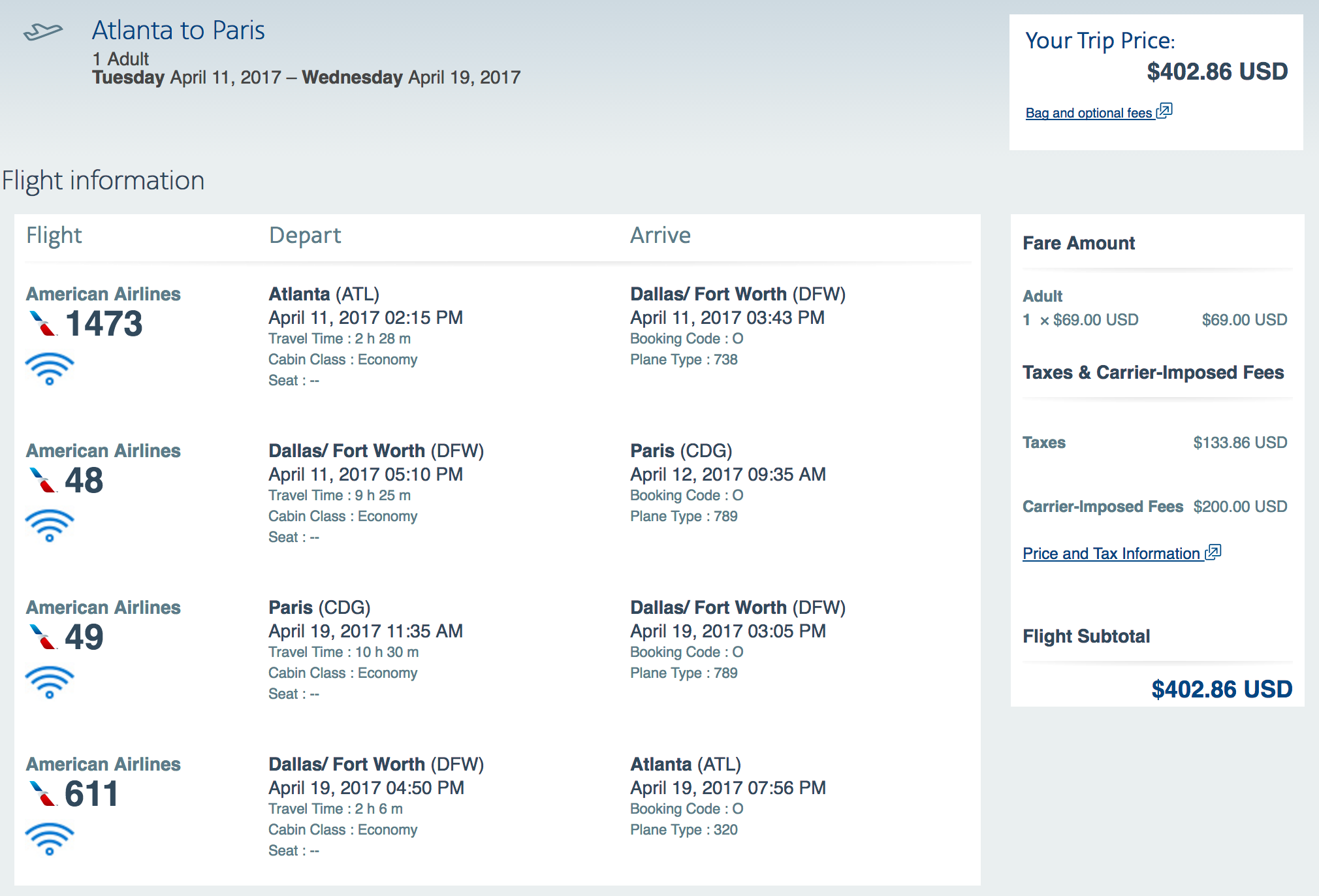Screen dimensions: 1319x896
Task: Select the Flight Subtotal amount $402.86 USD
Action: [x=1221, y=689]
